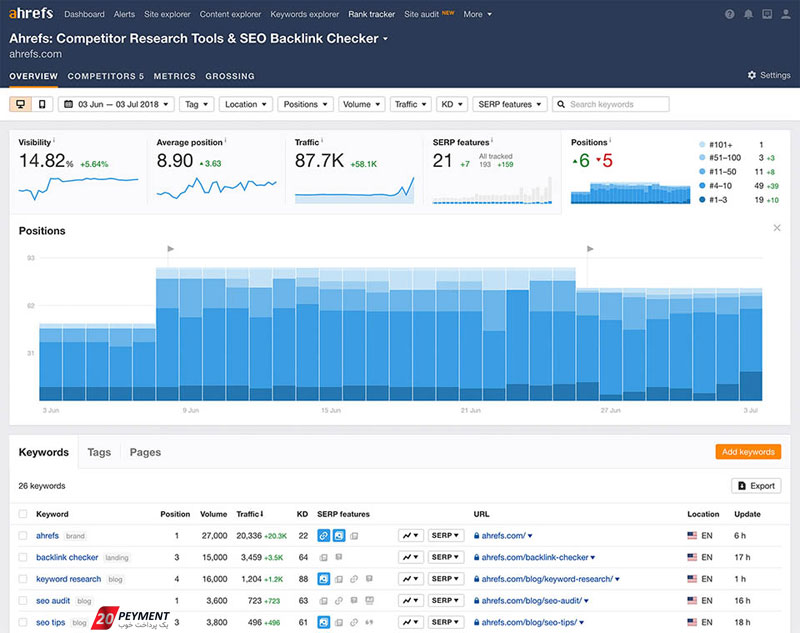This screenshot has height=633, width=800.
Task: Close the Positions chart panel
Action: pos(777,228)
